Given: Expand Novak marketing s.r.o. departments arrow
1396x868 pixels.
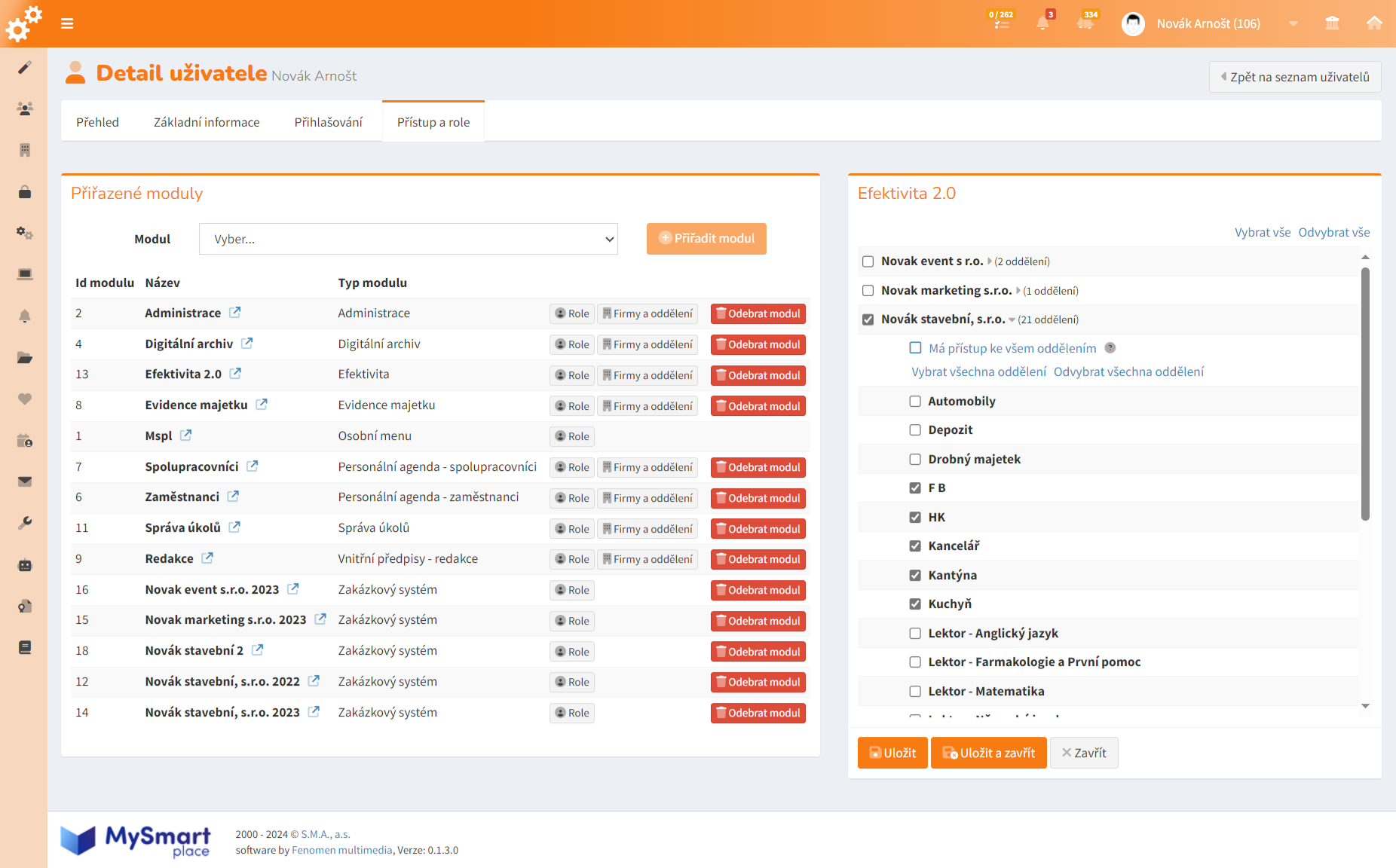Looking at the screenshot, I should pos(1018,290).
